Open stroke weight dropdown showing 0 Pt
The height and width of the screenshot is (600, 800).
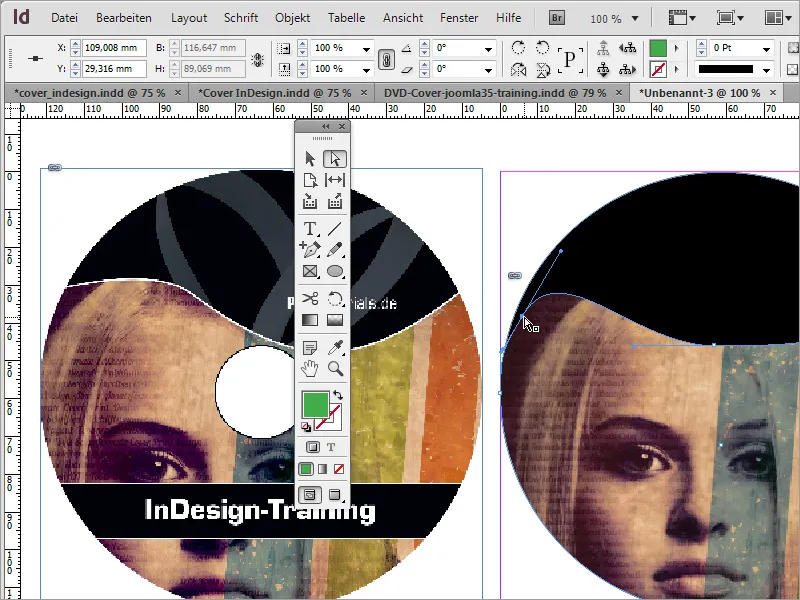pos(766,49)
